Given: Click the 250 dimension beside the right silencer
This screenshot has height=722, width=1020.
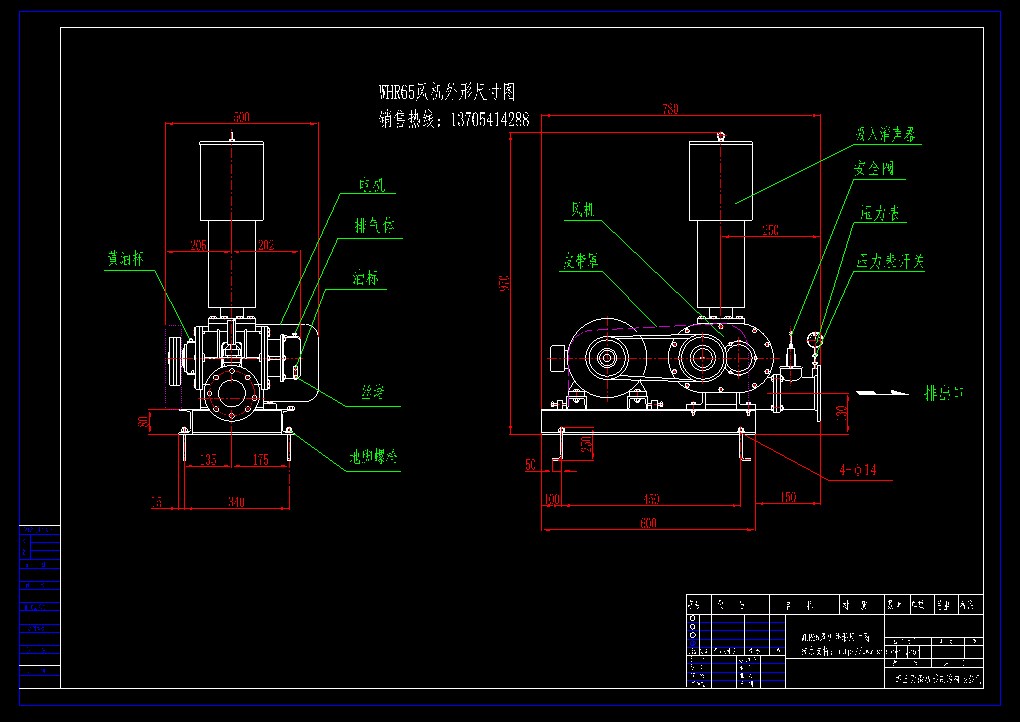Looking at the screenshot, I should (x=769, y=229).
